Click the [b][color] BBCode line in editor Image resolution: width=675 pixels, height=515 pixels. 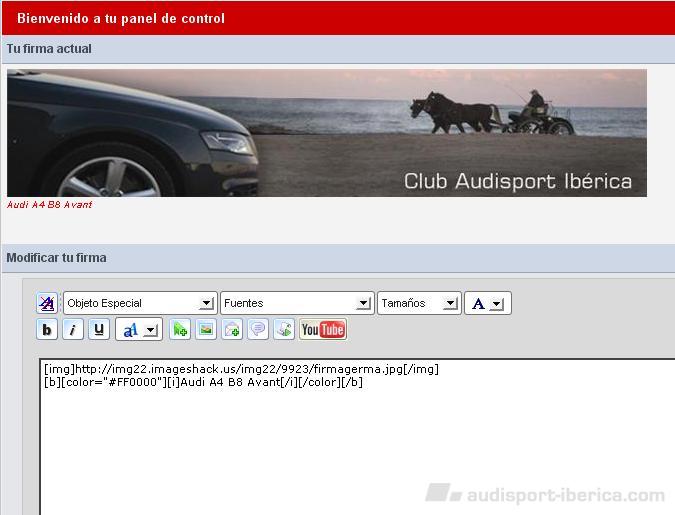point(203,382)
